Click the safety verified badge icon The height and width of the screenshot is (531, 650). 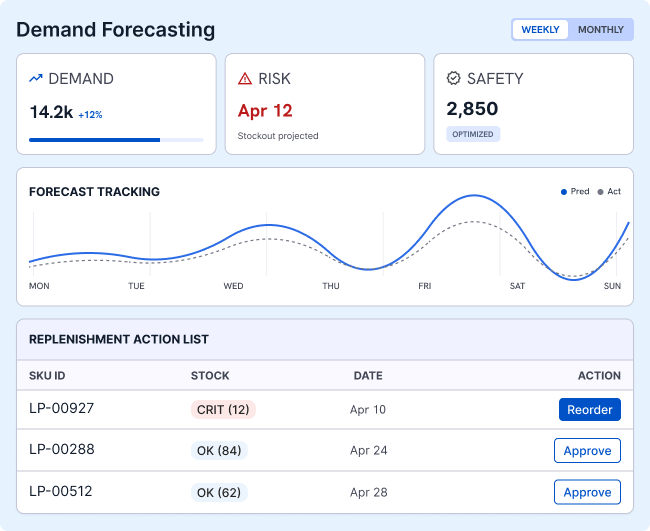pos(454,78)
